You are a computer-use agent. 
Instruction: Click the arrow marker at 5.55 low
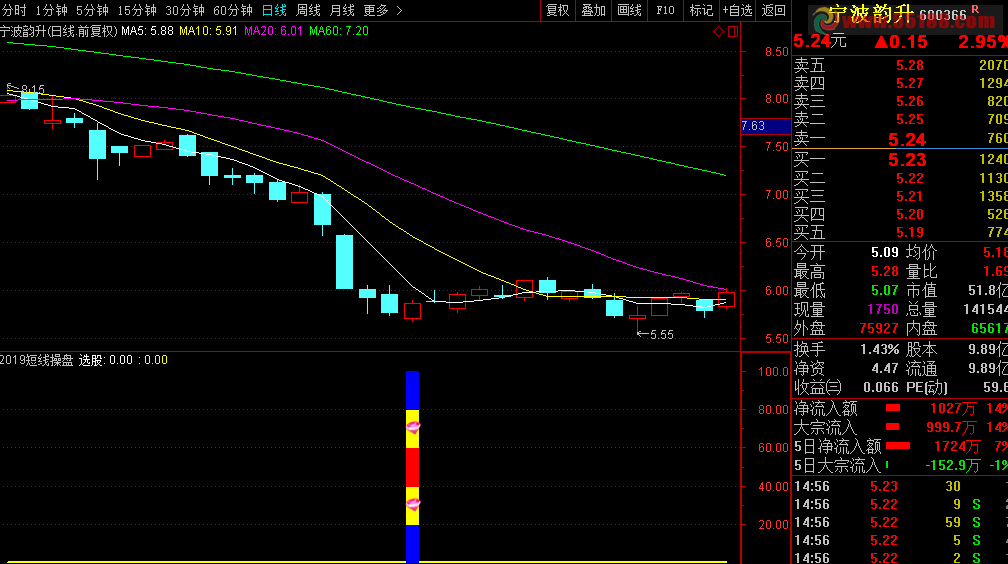tap(641, 334)
